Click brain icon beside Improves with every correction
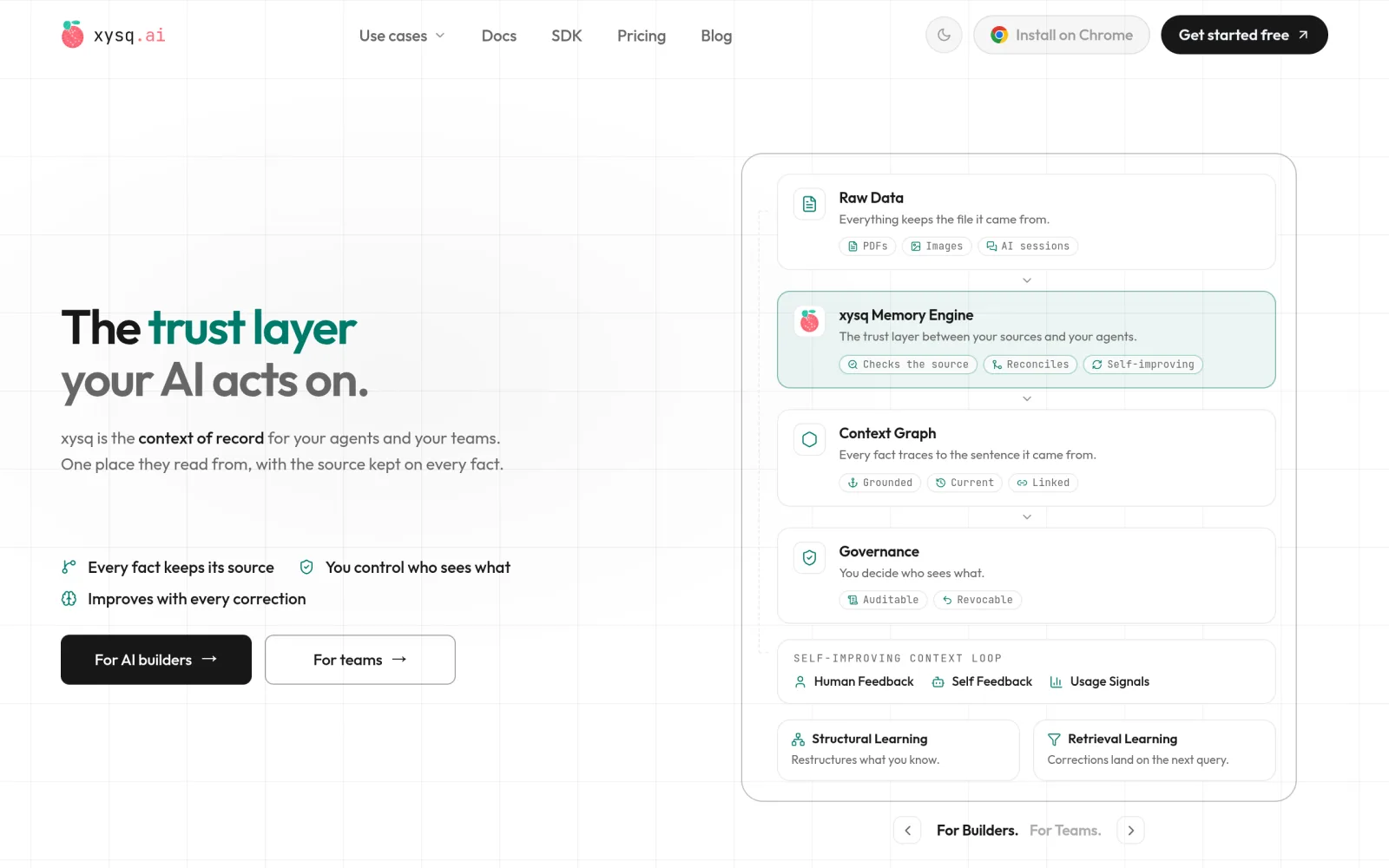 69,598
